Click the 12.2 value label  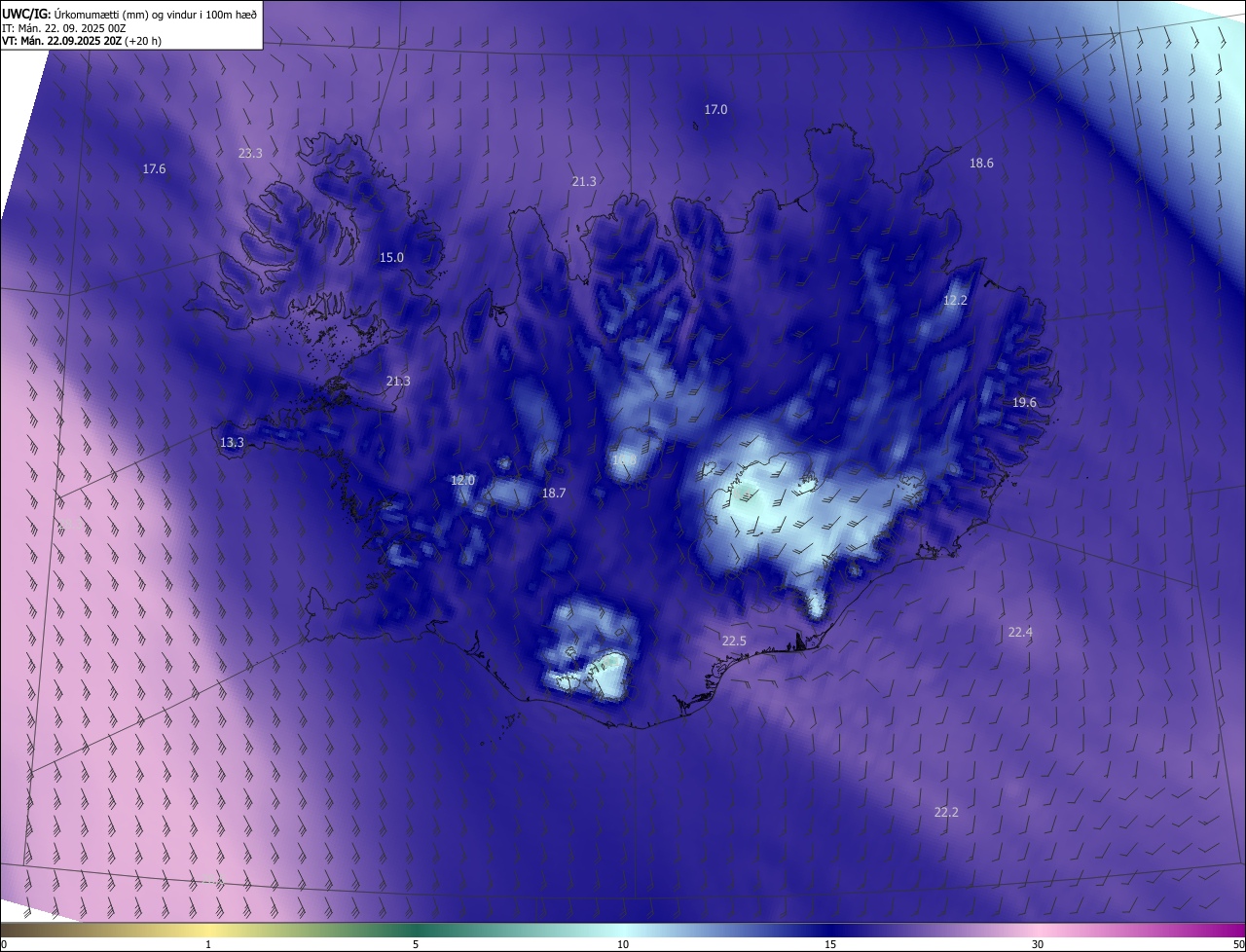[955, 301]
